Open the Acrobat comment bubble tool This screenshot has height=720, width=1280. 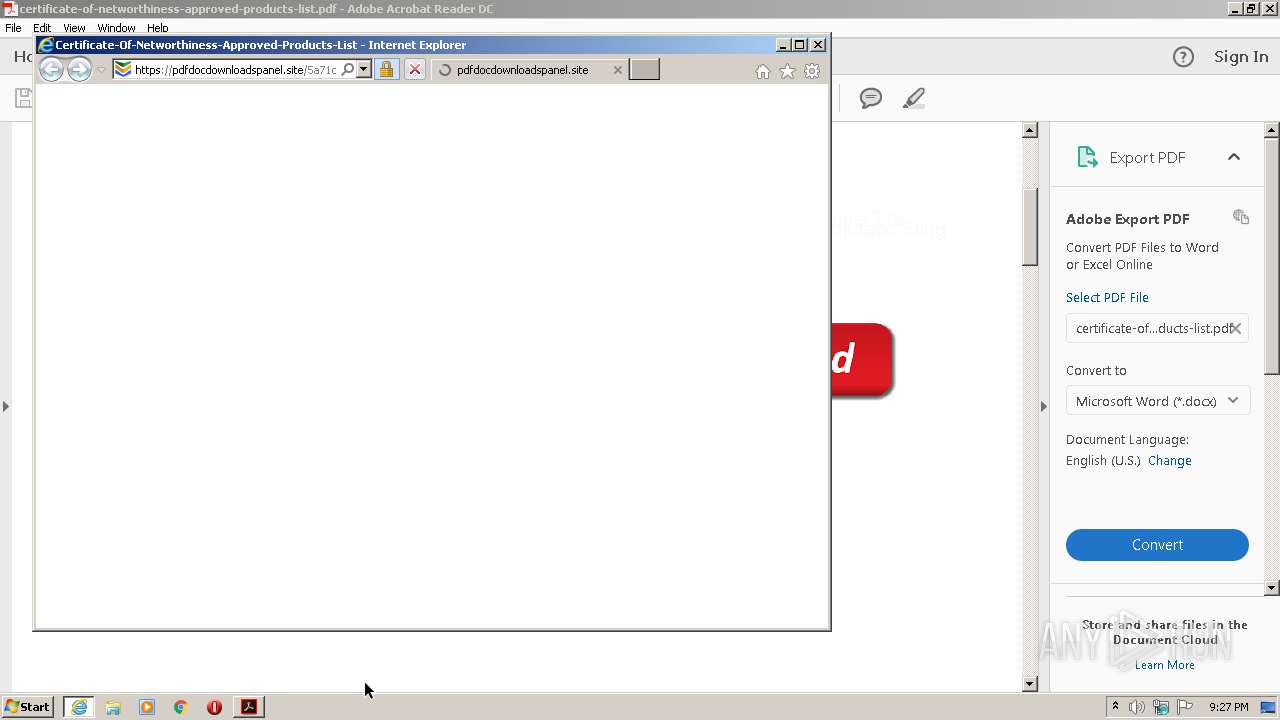pos(871,98)
